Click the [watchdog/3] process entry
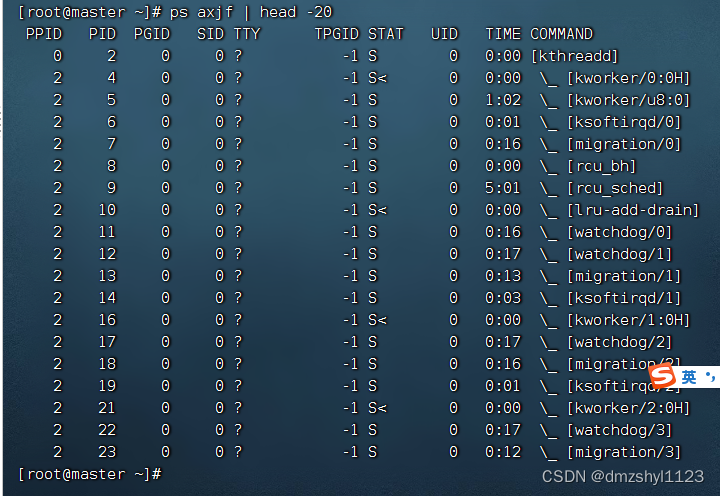Image resolution: width=720 pixels, height=496 pixels. (619, 430)
